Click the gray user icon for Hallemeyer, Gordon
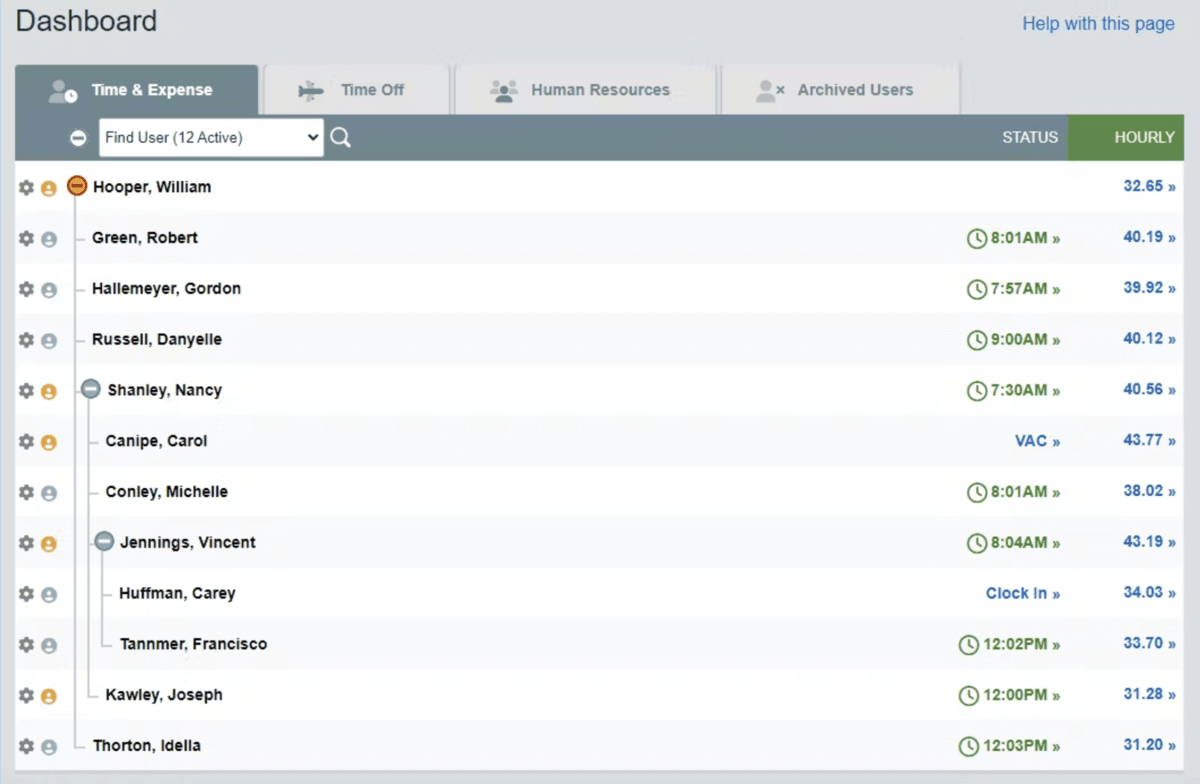The height and width of the screenshot is (784, 1200). click(x=49, y=290)
